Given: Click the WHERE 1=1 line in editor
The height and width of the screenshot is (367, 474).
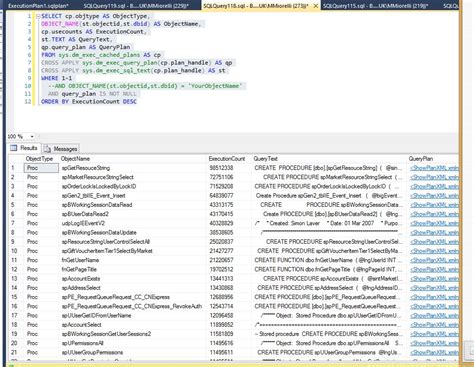Looking at the screenshot, I should (x=56, y=78).
